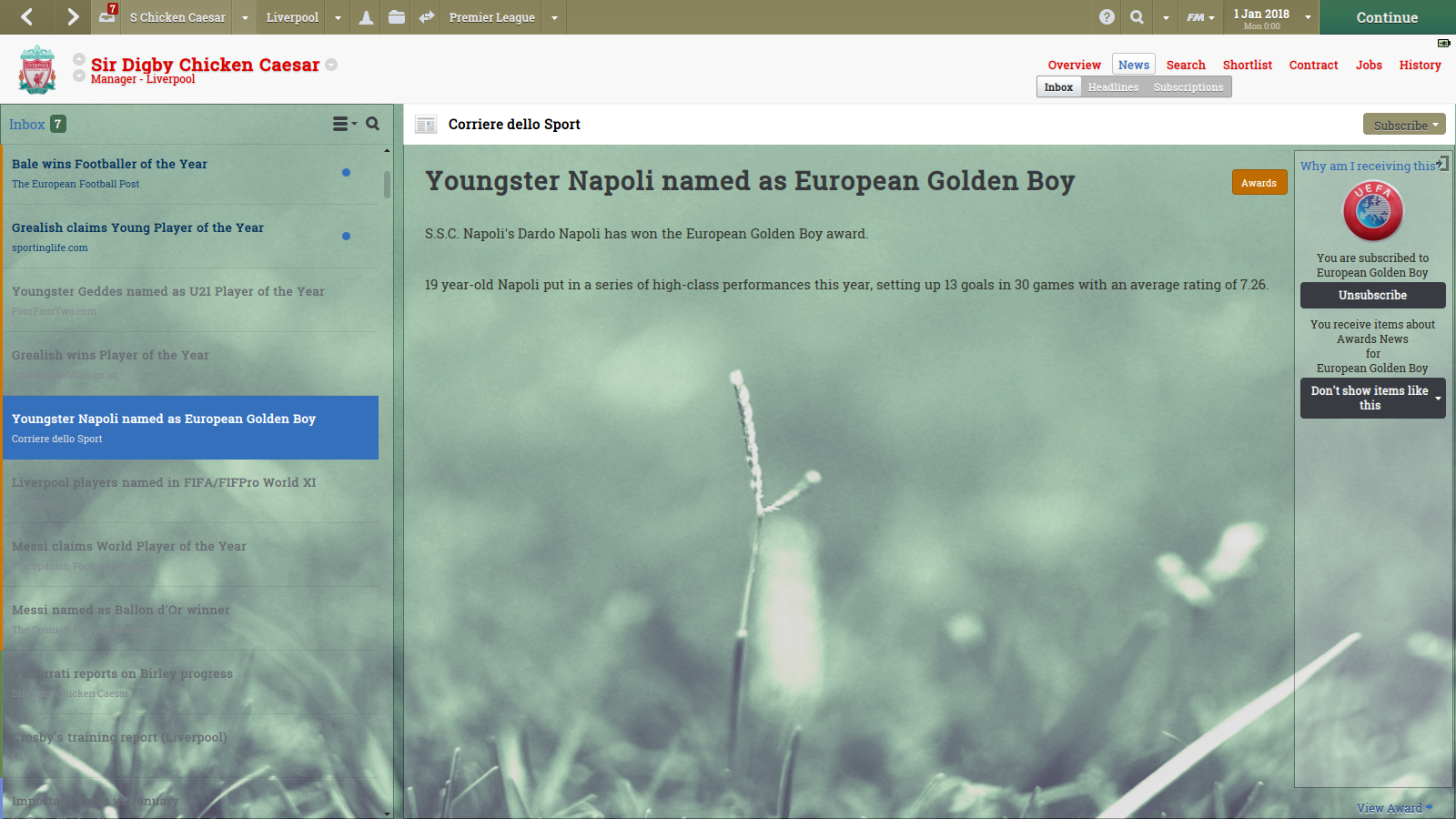Image resolution: width=1456 pixels, height=819 pixels.
Task: Click the UEFA logo badge
Action: (x=1373, y=211)
